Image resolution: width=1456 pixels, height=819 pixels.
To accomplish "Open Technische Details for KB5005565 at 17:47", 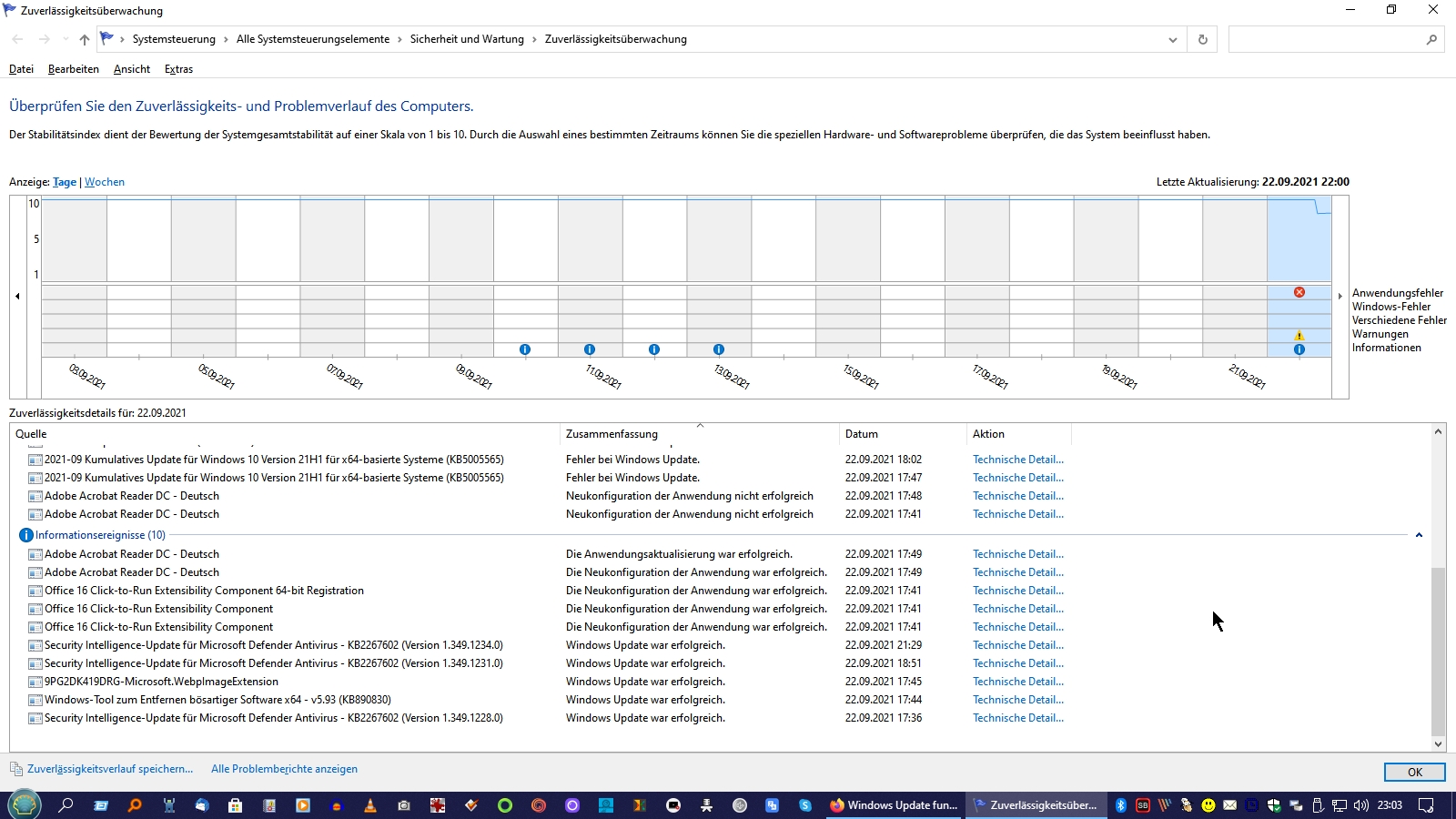I will click(x=1018, y=478).
